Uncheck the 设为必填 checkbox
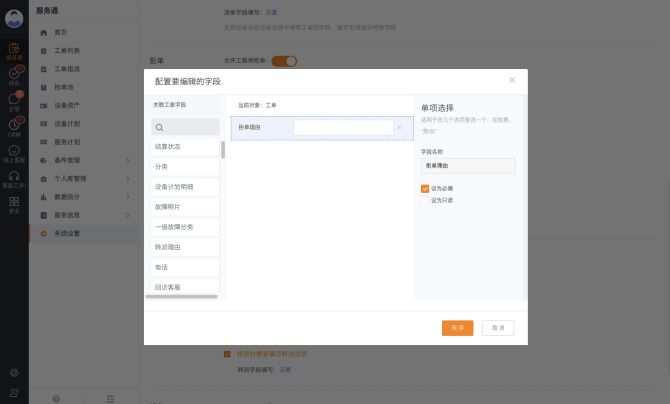This screenshot has height=404, width=670. pos(425,188)
